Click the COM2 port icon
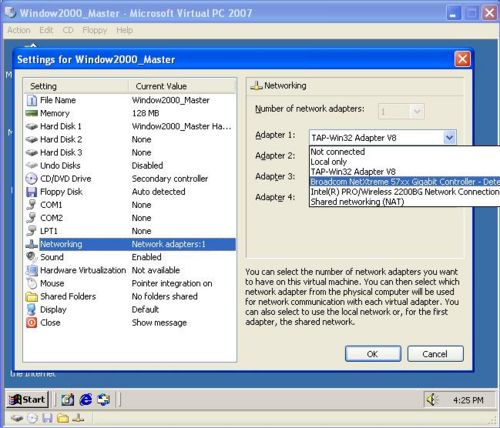Viewport: 500px width, 428px height. point(31,218)
